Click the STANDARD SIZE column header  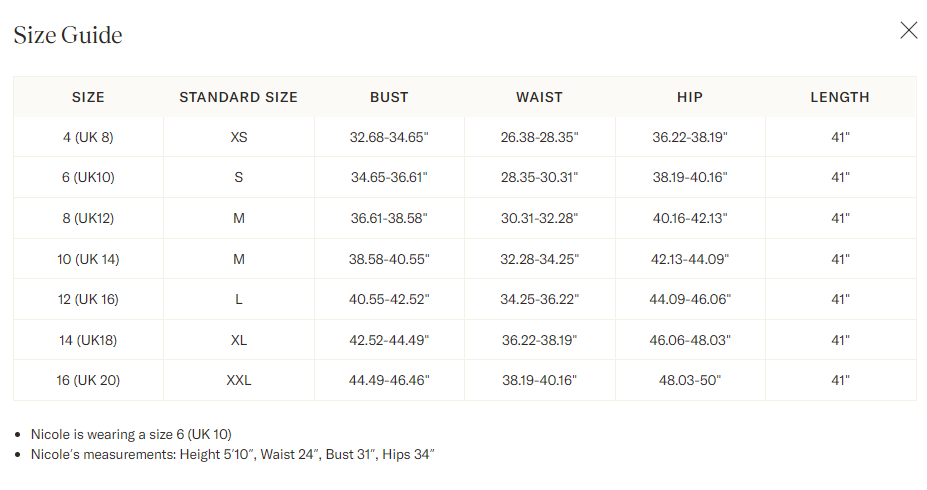pos(238,97)
